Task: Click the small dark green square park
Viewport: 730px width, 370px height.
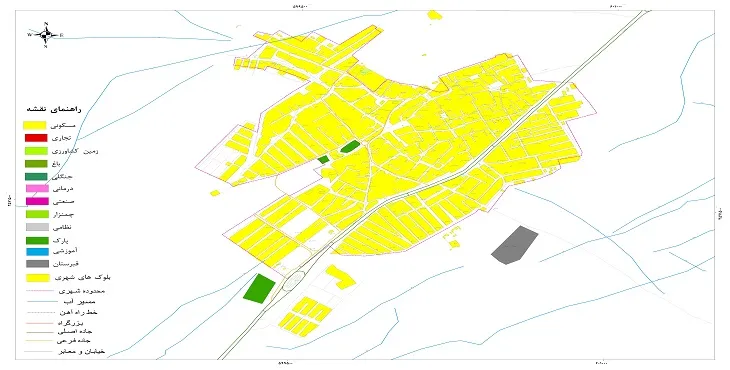Action: [324, 160]
